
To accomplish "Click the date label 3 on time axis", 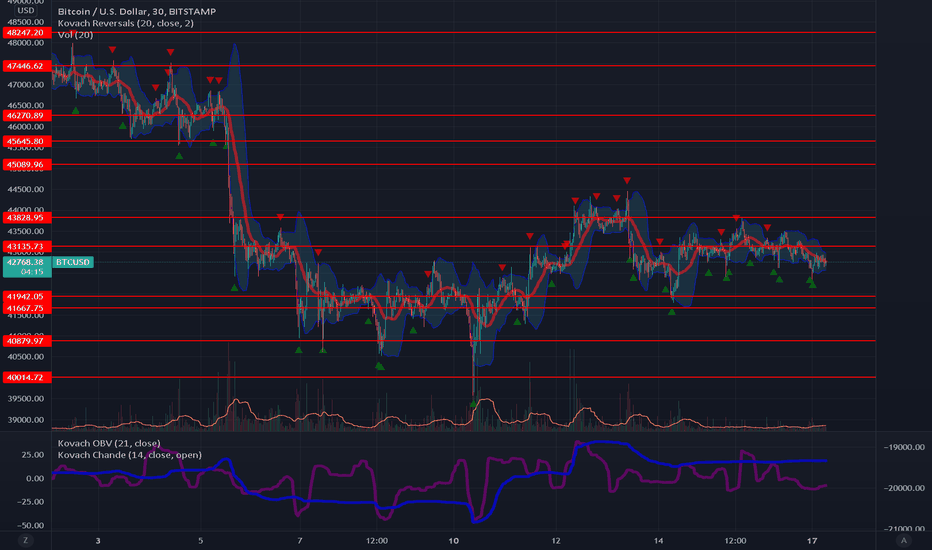I will (x=98, y=540).
